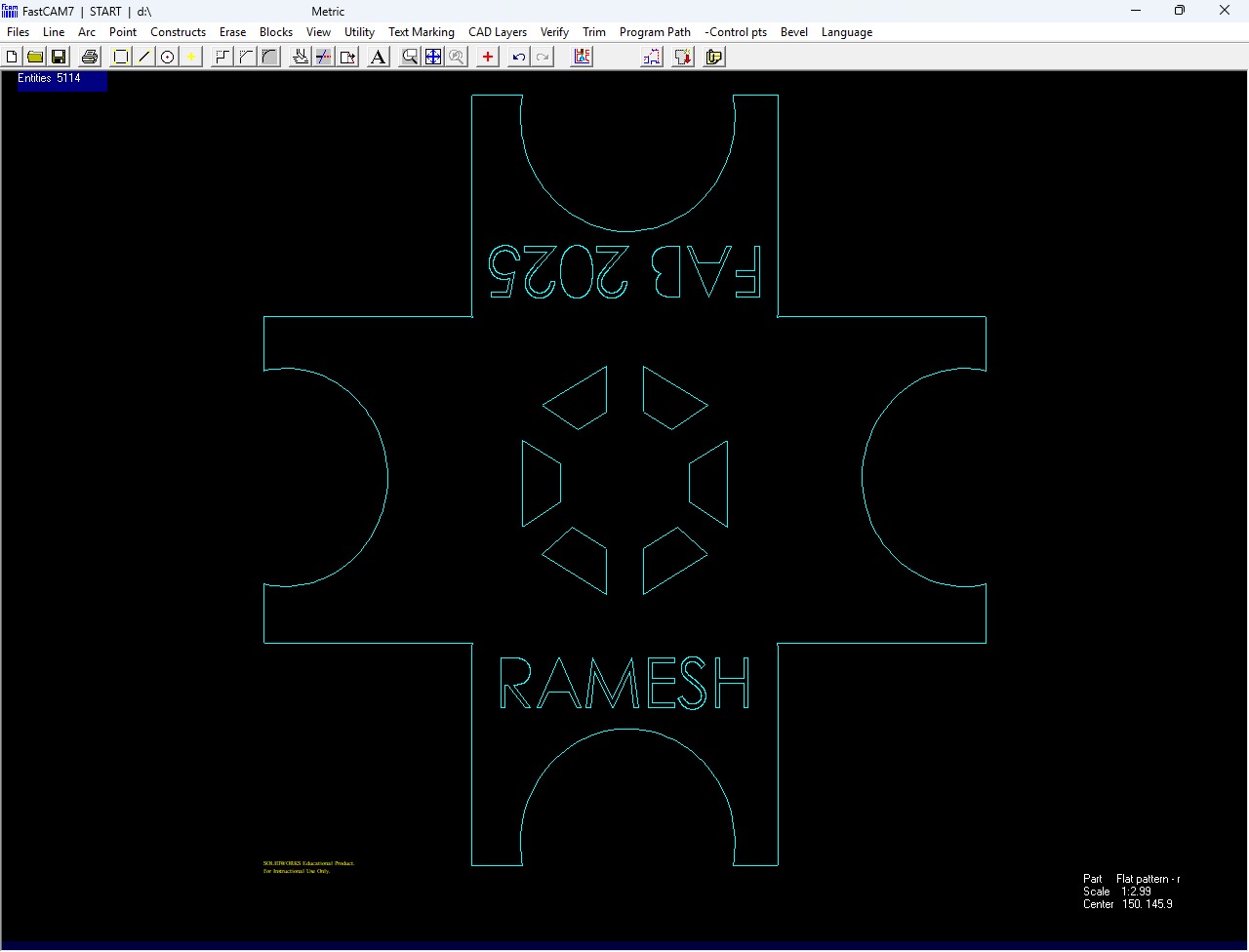This screenshot has height=952, width=1249.
Task: Open the Language menu
Action: [847, 32]
